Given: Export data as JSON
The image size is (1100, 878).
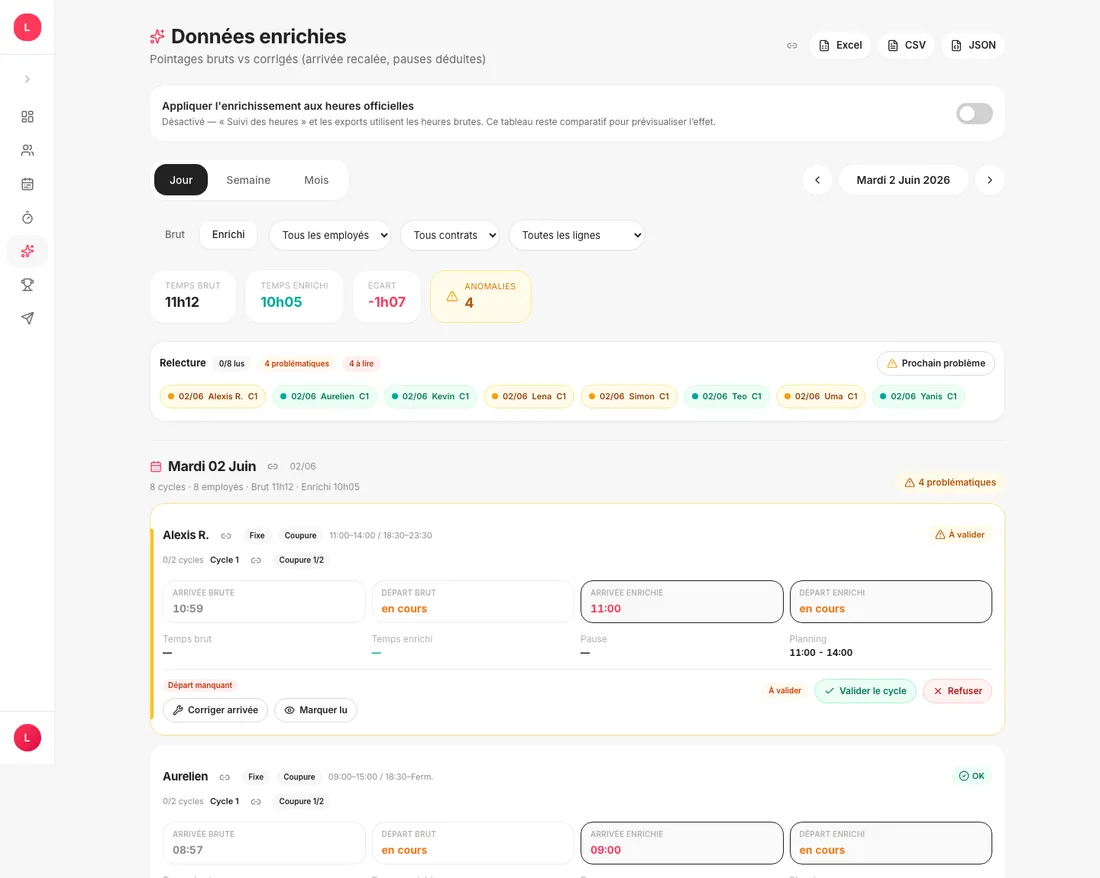Looking at the screenshot, I should (973, 46).
